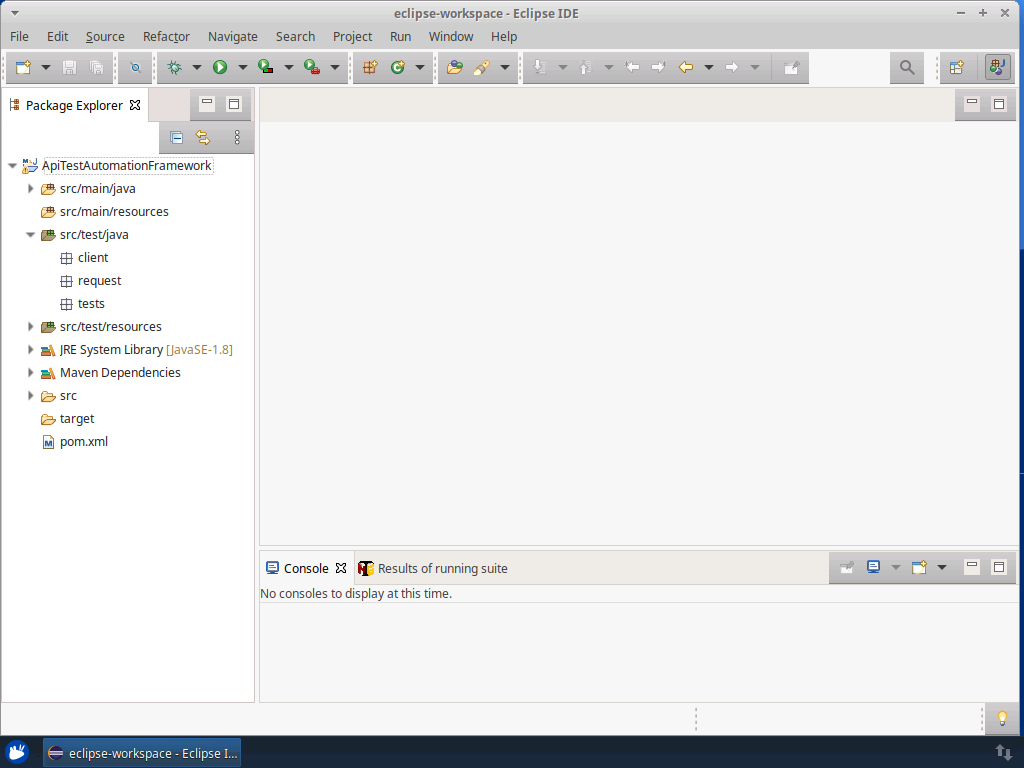
Task: Open the Run dropdown arrow
Action: pyautogui.click(x=242, y=67)
